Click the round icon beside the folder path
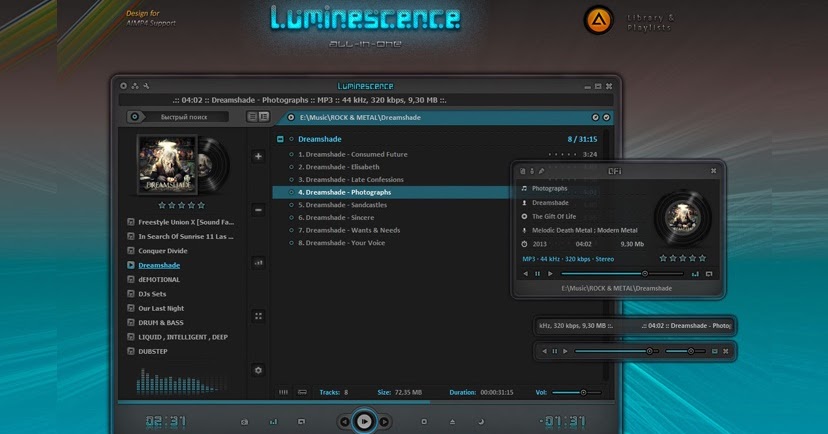The width and height of the screenshot is (828, 434). pyautogui.click(x=291, y=117)
